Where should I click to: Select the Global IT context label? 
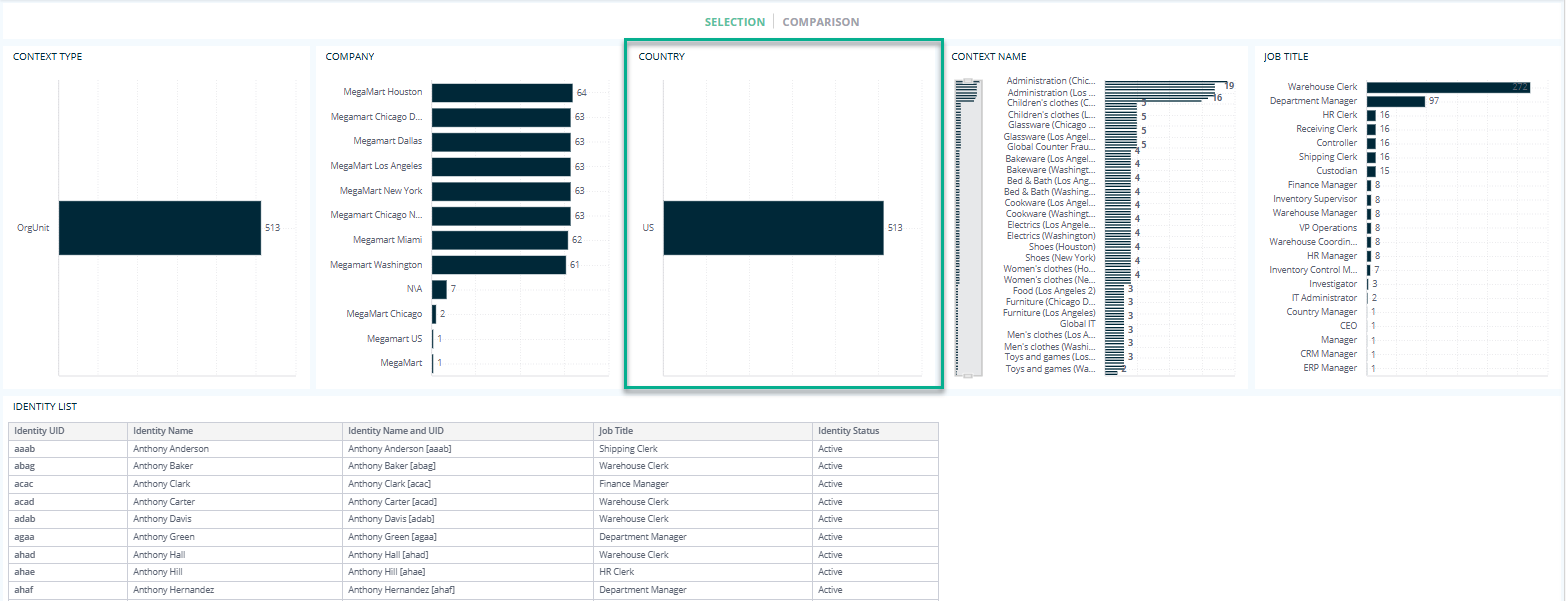1077,324
